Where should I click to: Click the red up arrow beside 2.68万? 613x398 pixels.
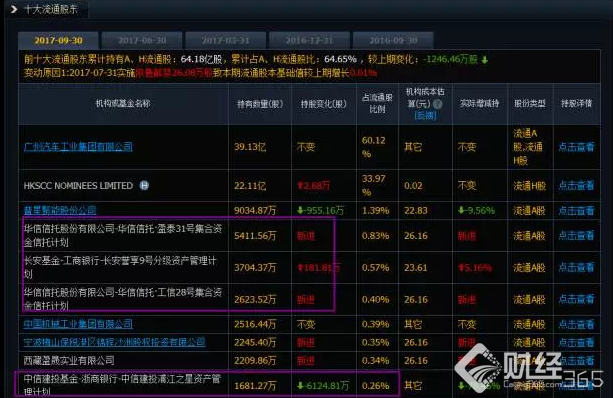(x=300, y=185)
